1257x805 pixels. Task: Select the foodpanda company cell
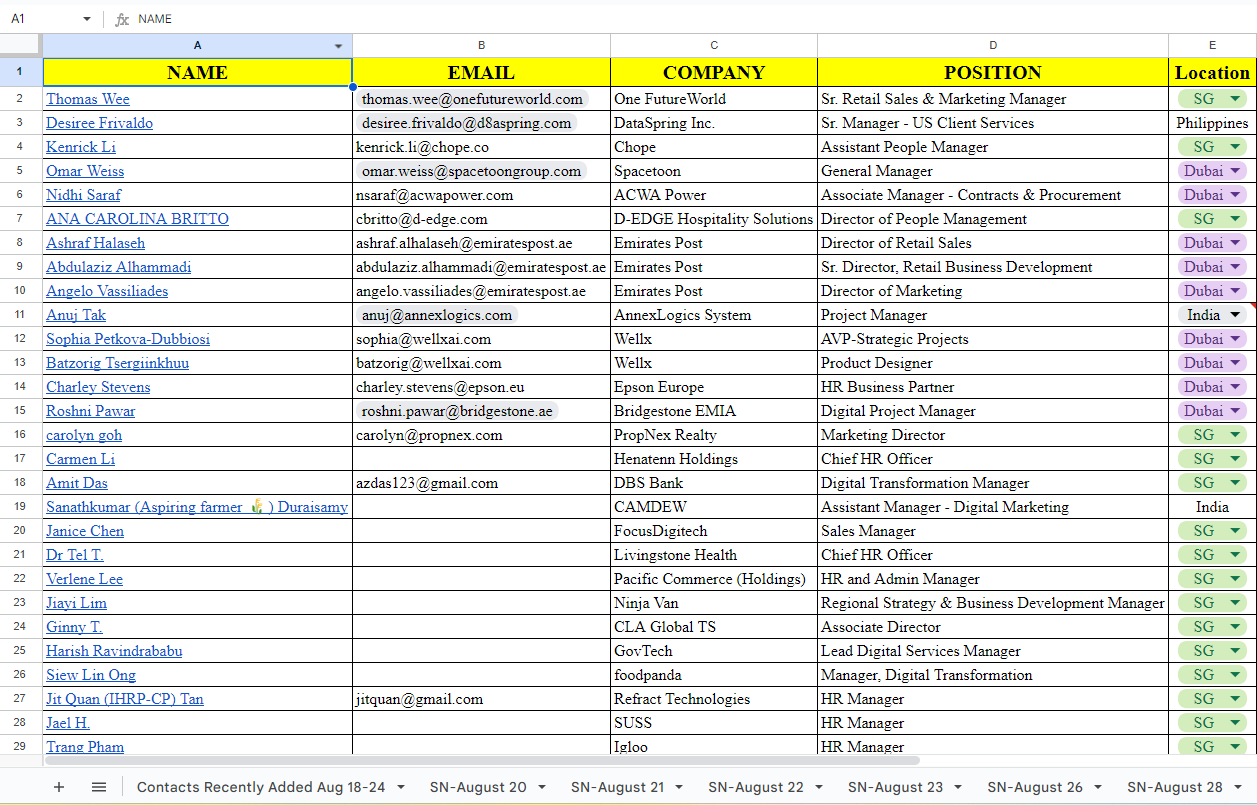point(714,675)
